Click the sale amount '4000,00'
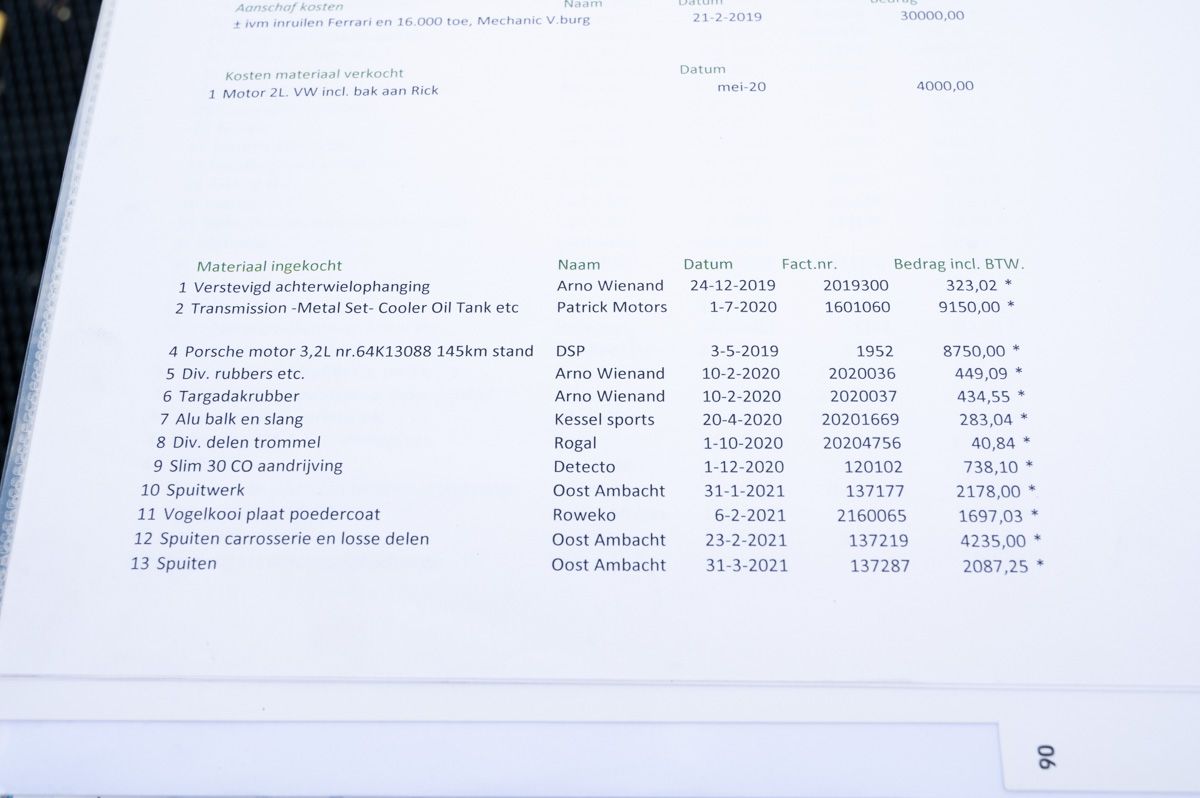This screenshot has width=1200, height=798. 945,86
